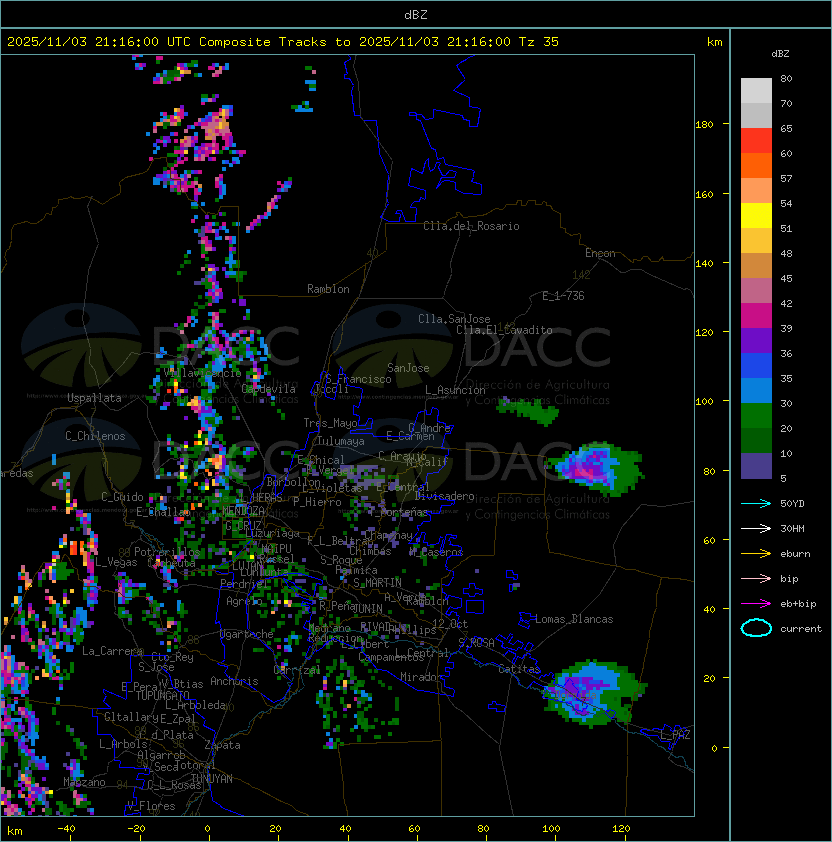
Task: Select the light gray 80-70 dBZ swatch
Action: (756, 91)
